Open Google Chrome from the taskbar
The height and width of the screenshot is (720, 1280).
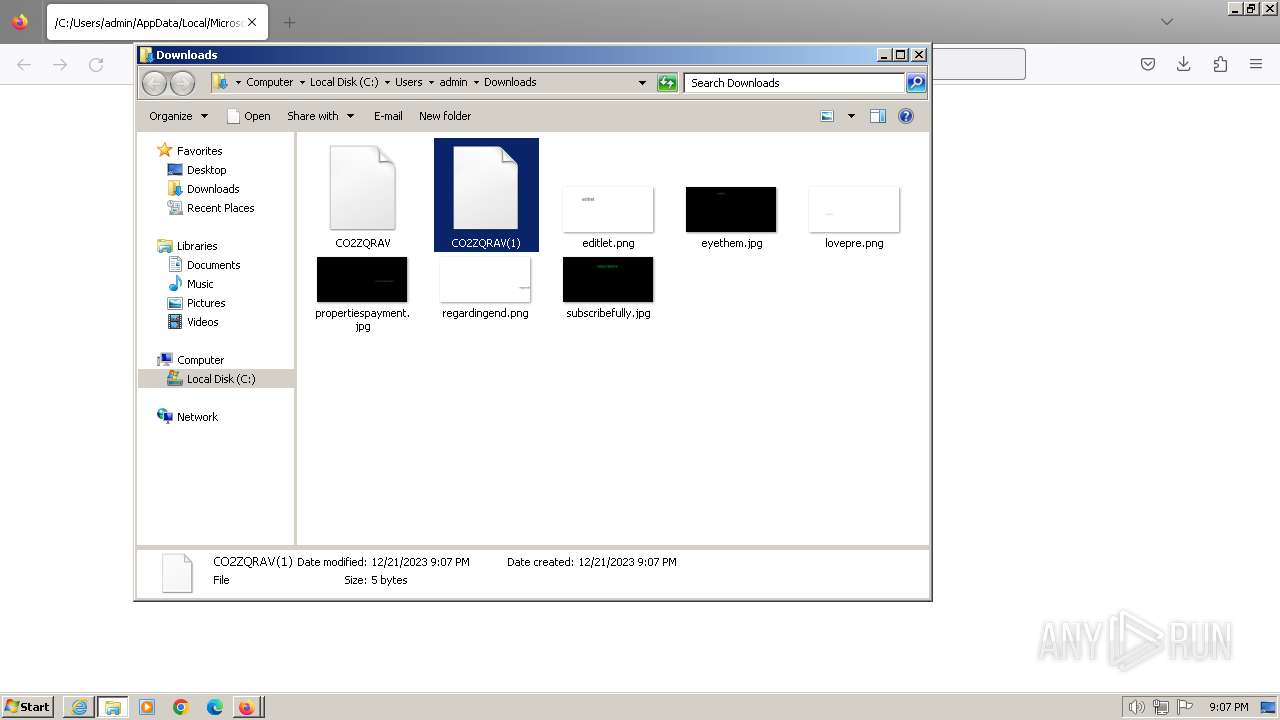tap(181, 707)
